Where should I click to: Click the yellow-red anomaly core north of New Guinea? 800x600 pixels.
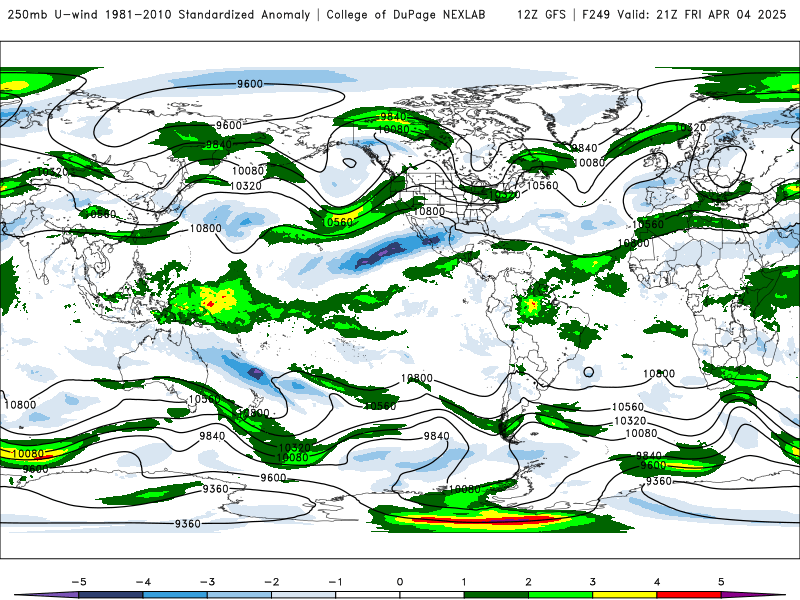click(218, 298)
